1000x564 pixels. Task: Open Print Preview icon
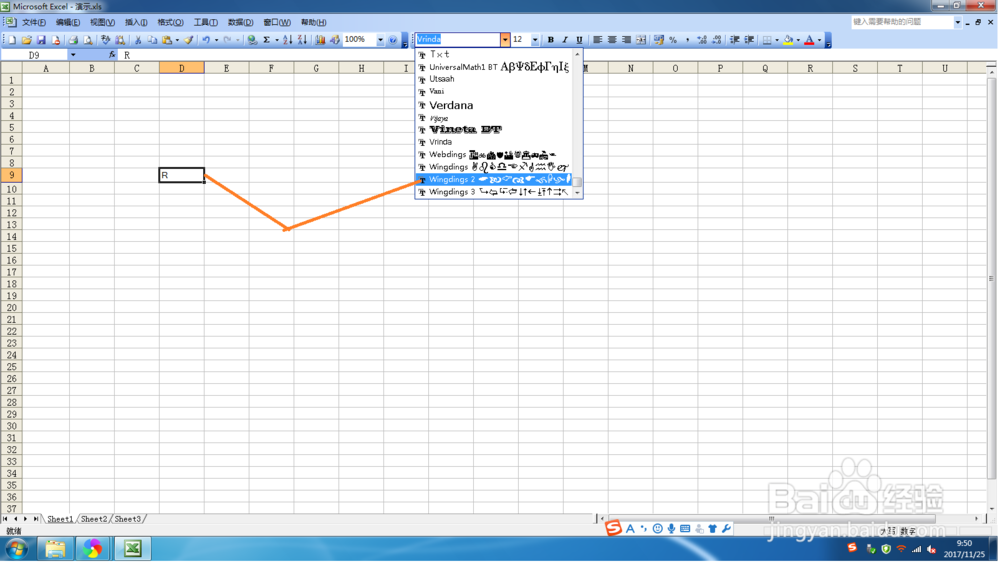click(x=88, y=40)
